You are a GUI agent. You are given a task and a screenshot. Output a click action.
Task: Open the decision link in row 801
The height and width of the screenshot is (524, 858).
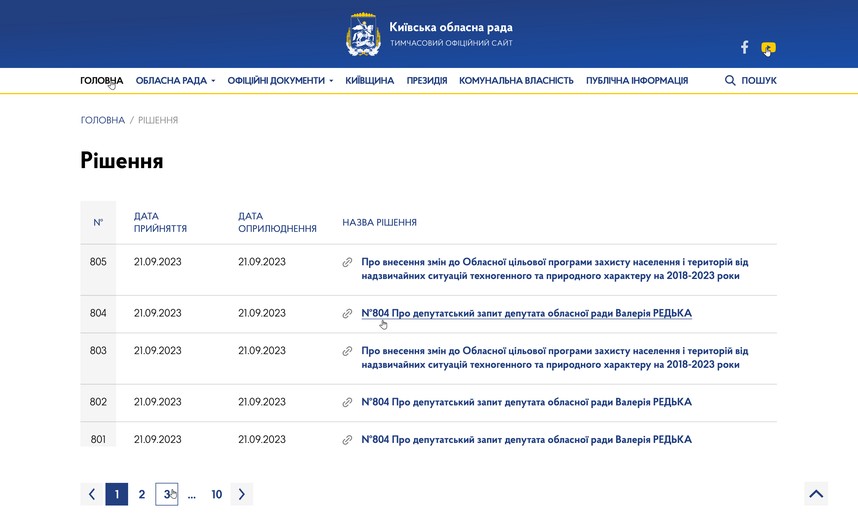[526, 440]
